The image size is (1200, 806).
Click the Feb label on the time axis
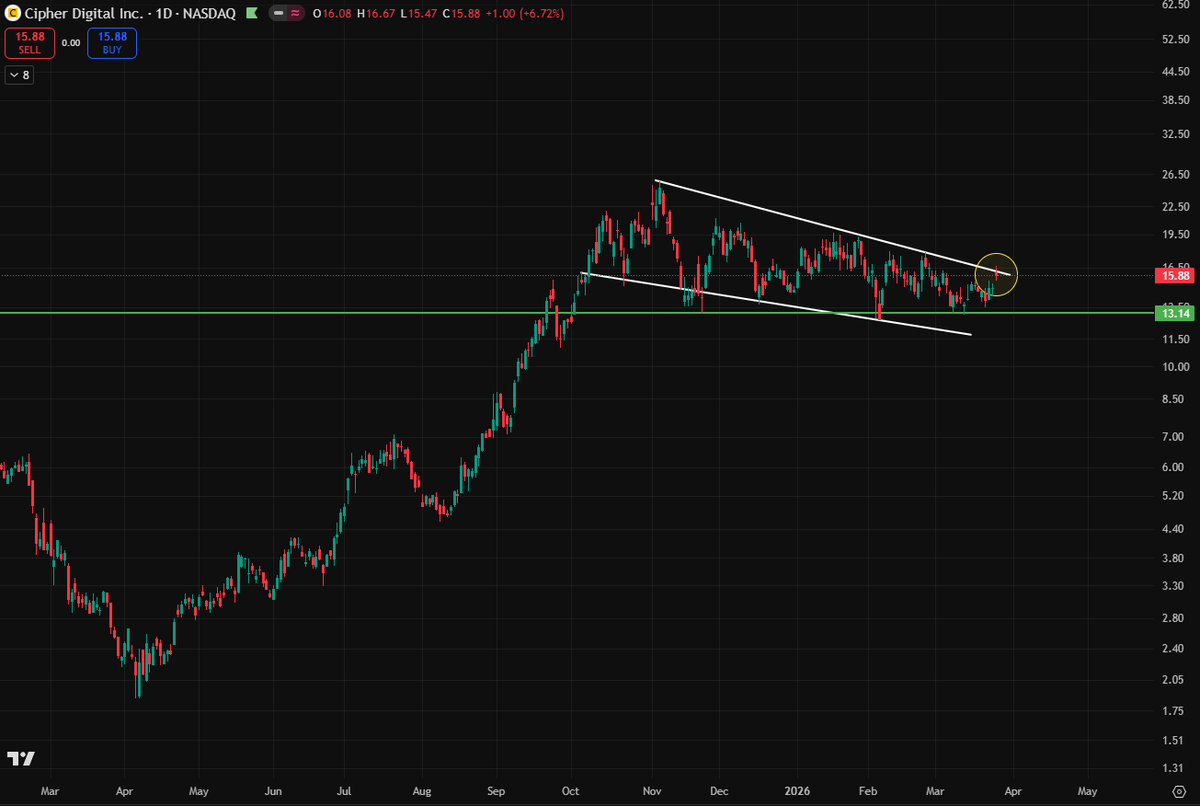coord(869,791)
